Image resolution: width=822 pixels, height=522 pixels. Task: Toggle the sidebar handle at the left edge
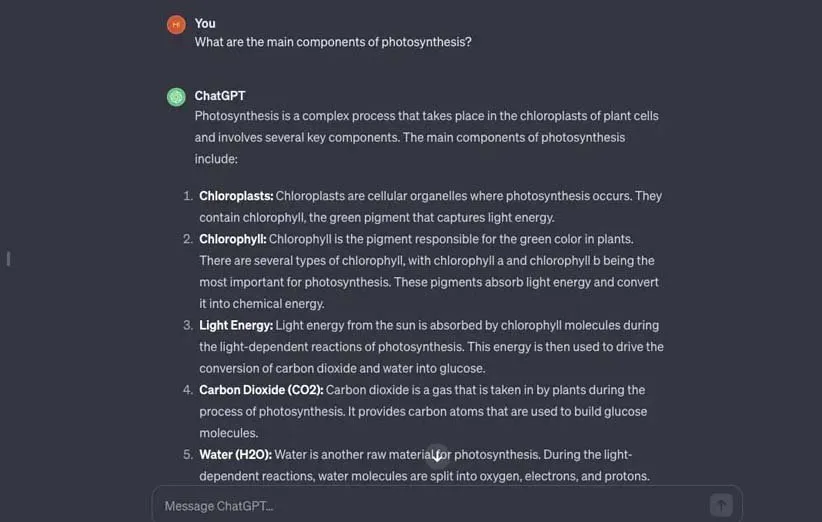tap(8, 259)
